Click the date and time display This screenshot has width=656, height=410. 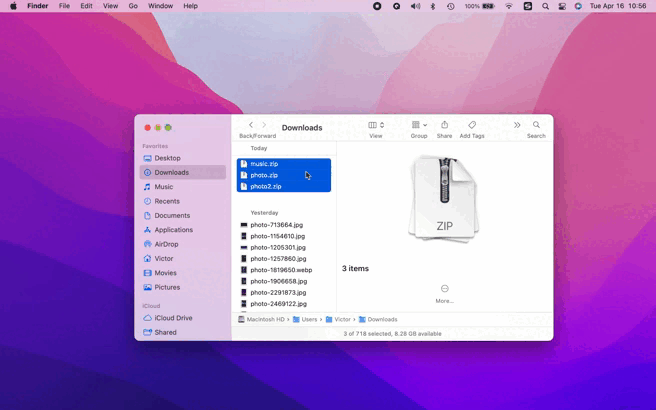(x=618, y=6)
